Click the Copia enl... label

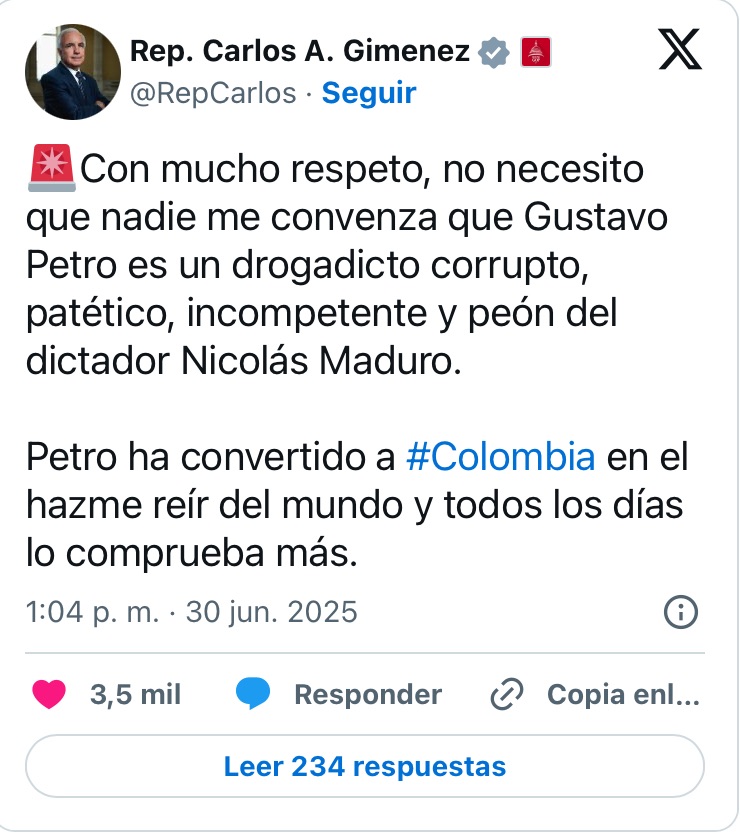tap(623, 694)
